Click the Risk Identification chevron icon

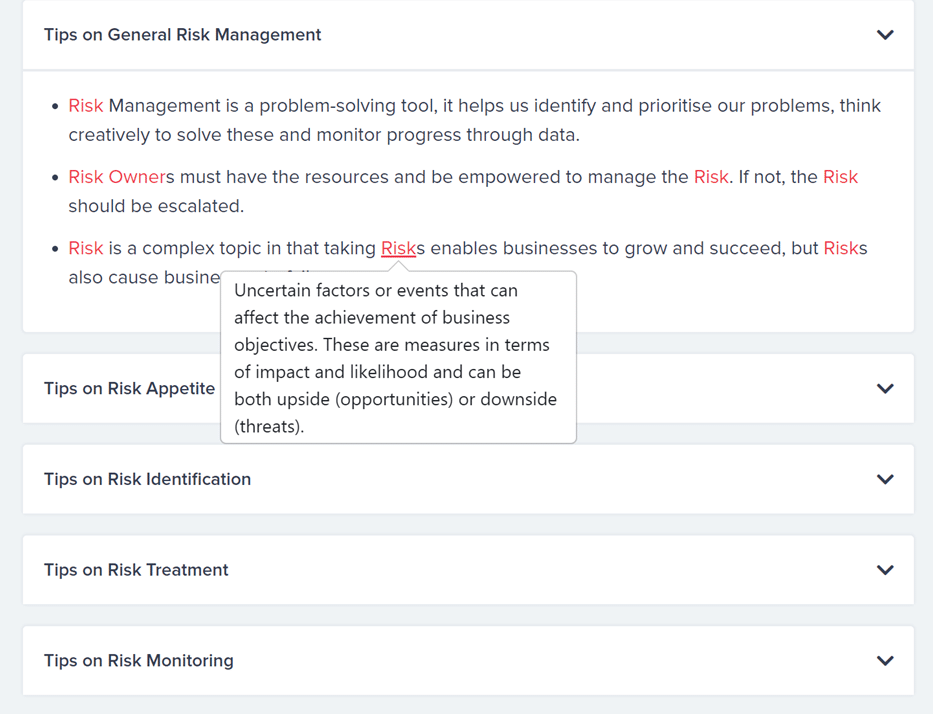pos(885,480)
